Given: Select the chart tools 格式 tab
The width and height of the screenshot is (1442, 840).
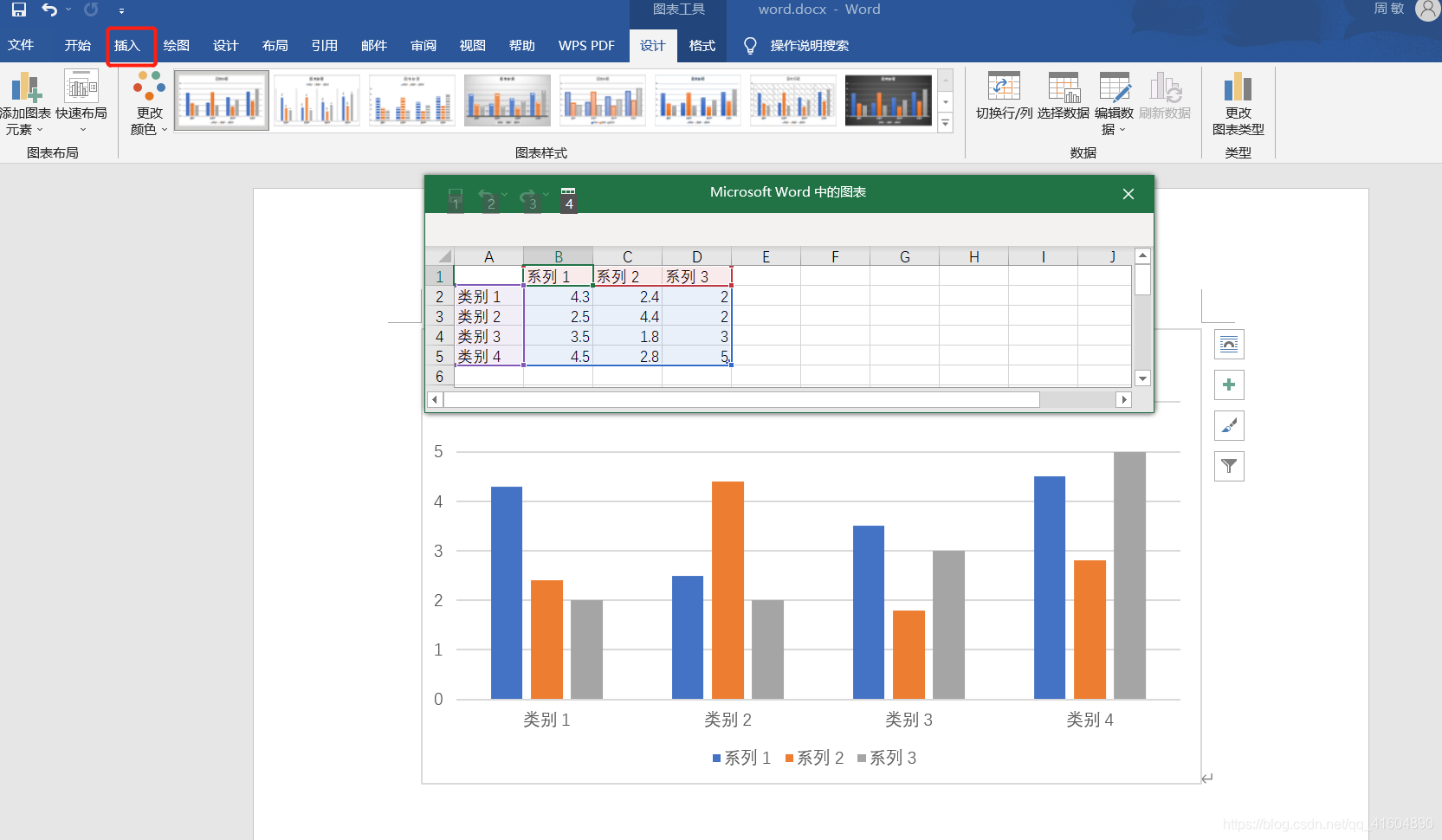Looking at the screenshot, I should click(702, 45).
